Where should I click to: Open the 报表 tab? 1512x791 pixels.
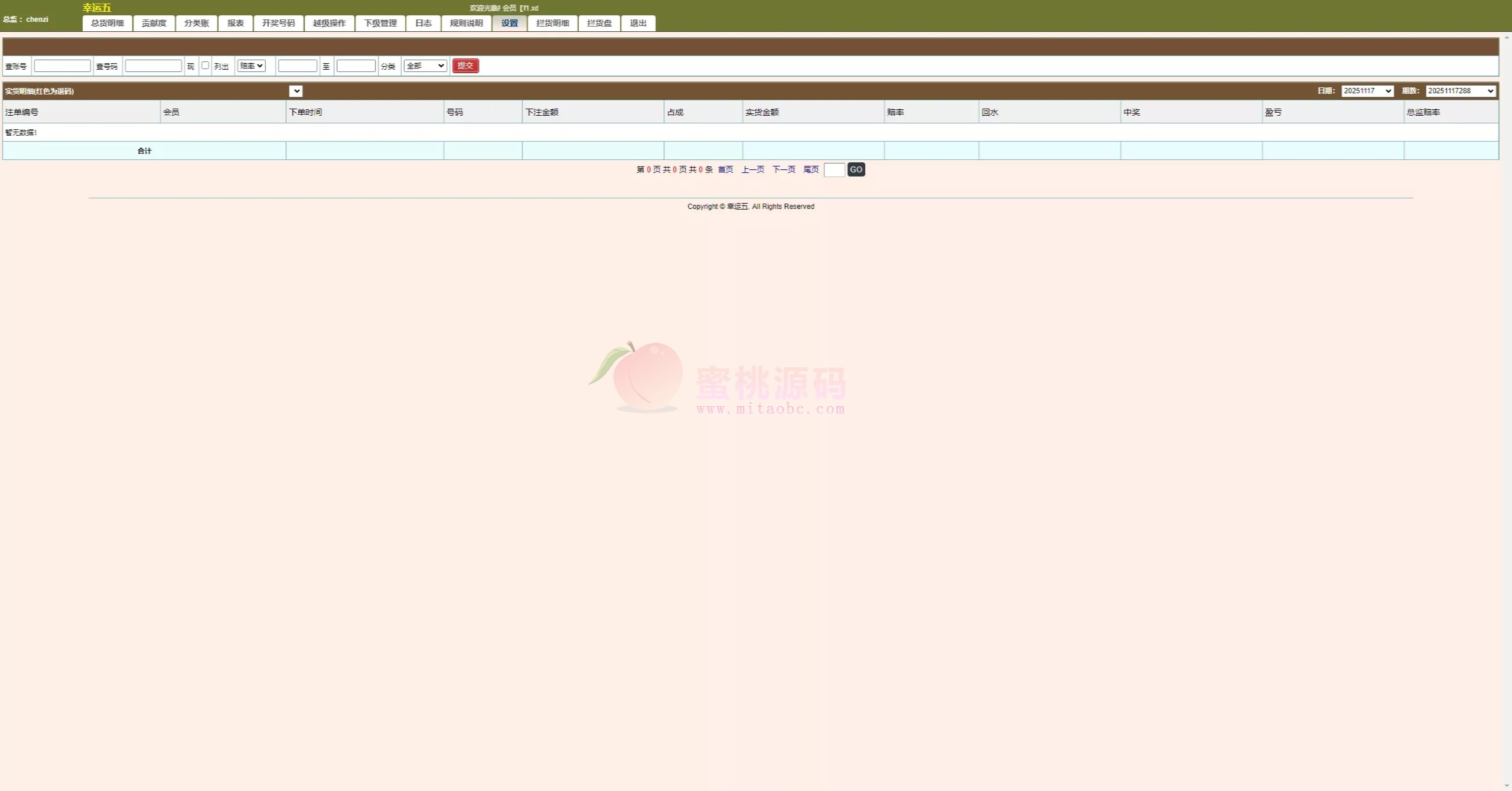click(x=235, y=23)
